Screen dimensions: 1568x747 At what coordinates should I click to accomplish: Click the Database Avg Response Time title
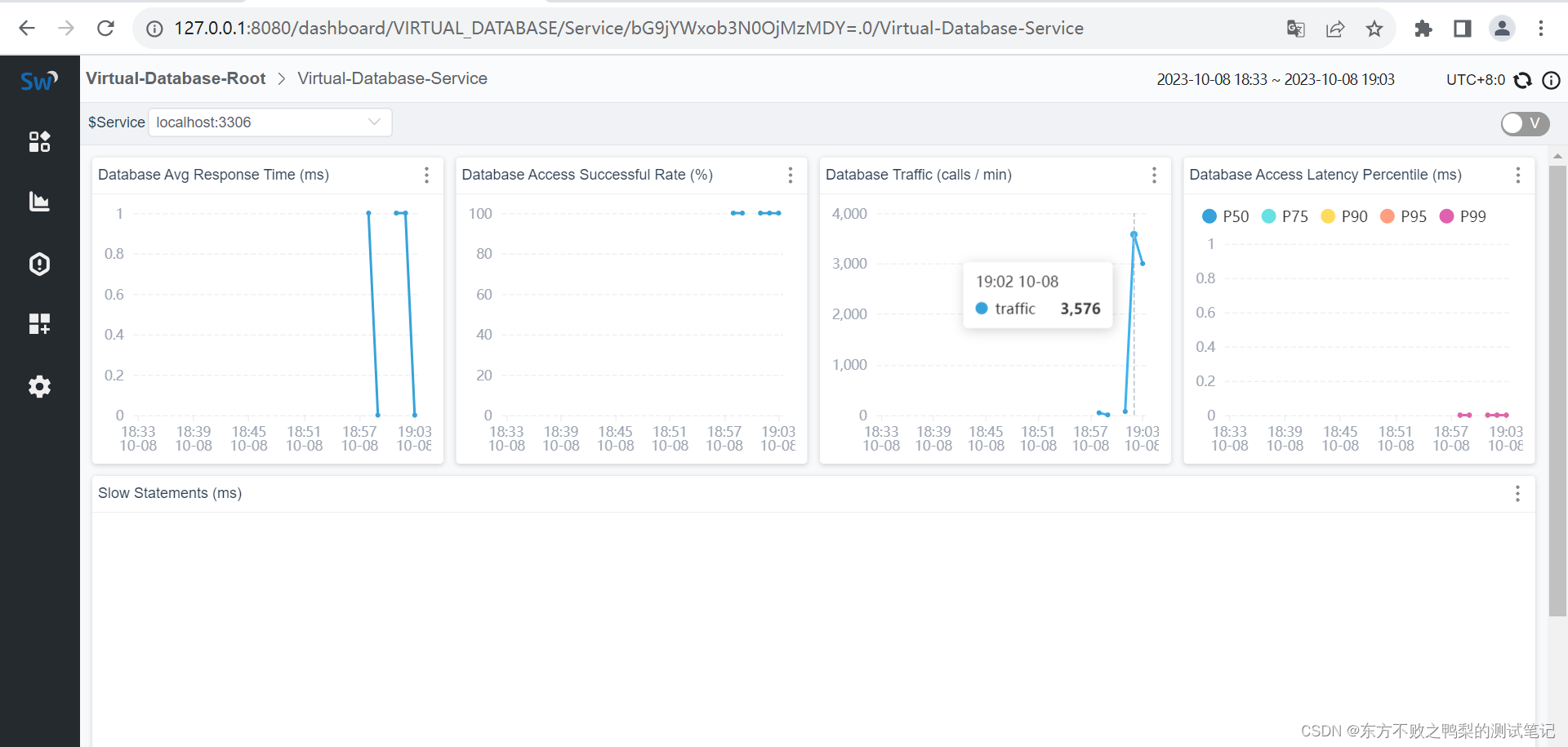pyautogui.click(x=213, y=175)
